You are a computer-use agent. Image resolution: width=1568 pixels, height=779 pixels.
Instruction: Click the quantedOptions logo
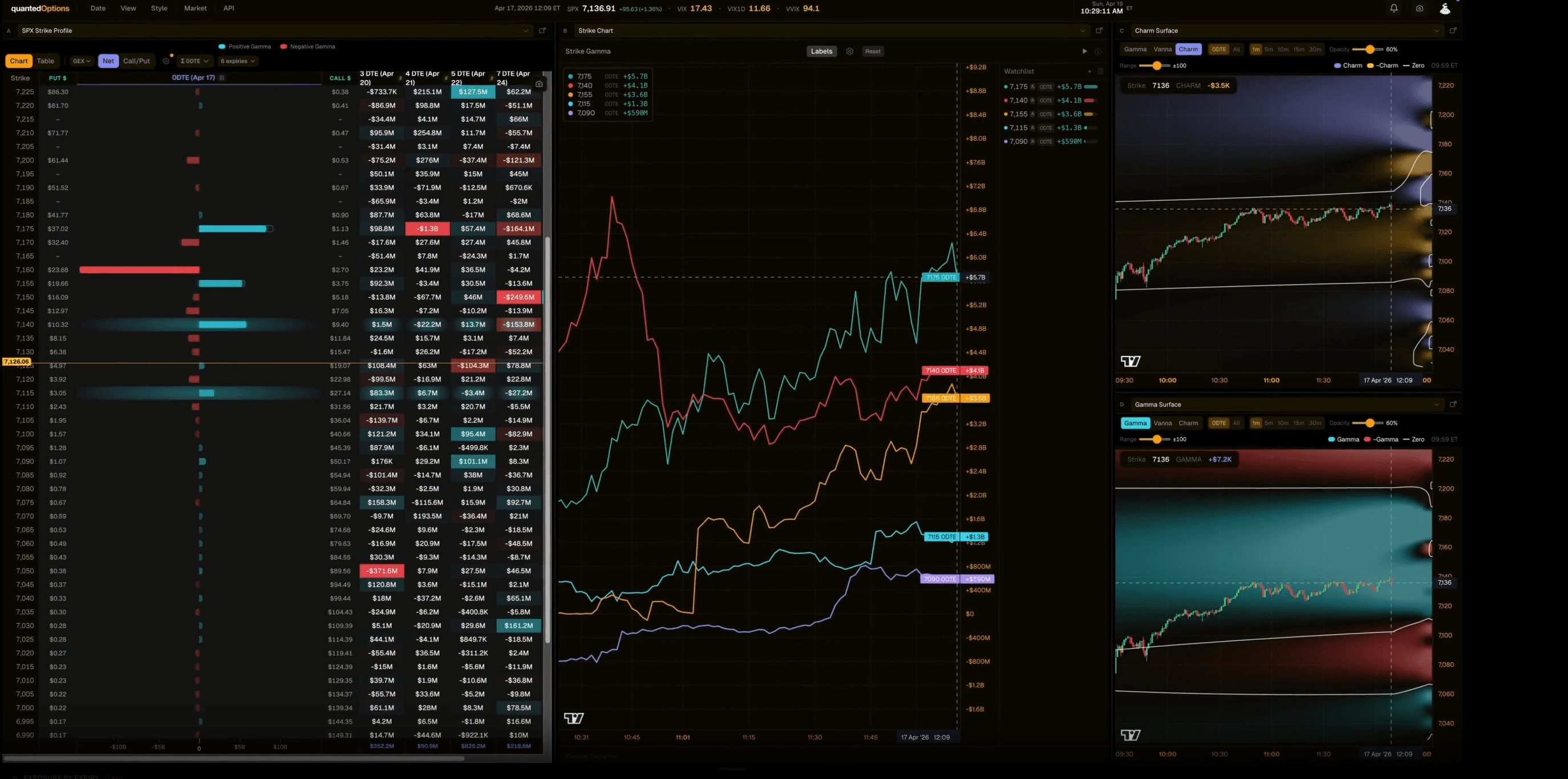tap(40, 9)
